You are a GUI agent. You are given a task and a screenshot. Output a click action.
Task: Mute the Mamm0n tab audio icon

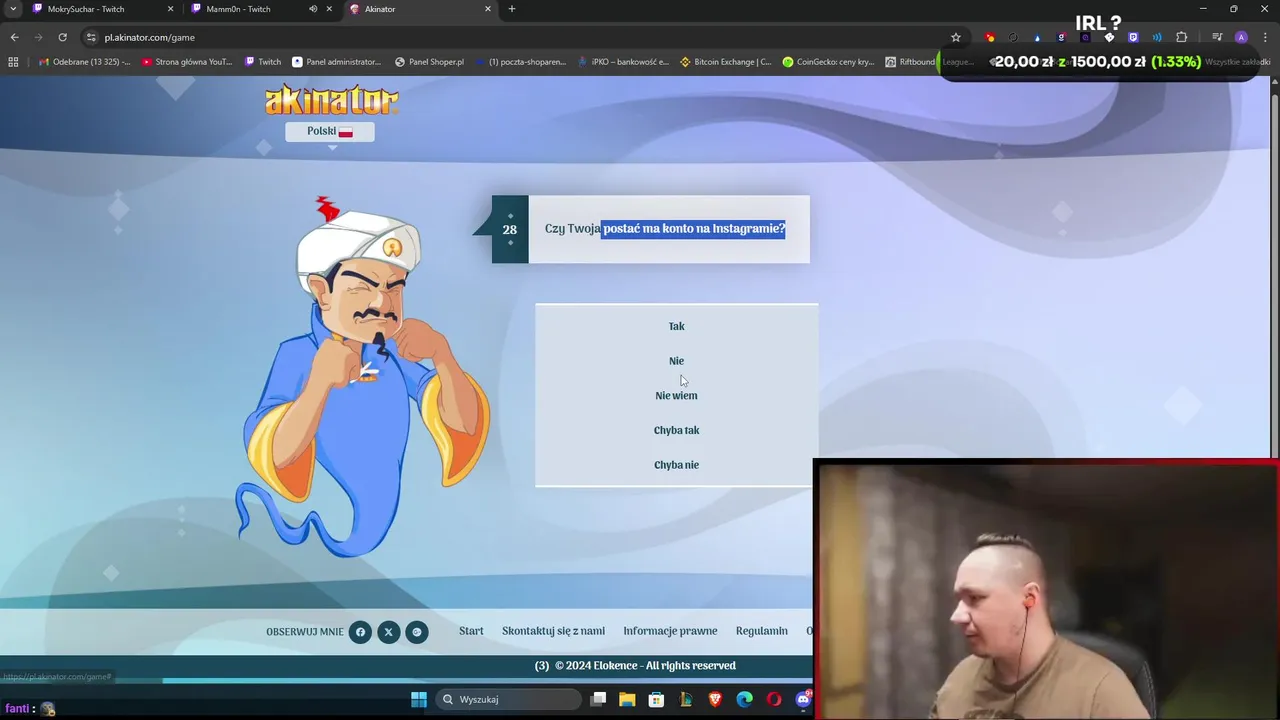coord(313,9)
